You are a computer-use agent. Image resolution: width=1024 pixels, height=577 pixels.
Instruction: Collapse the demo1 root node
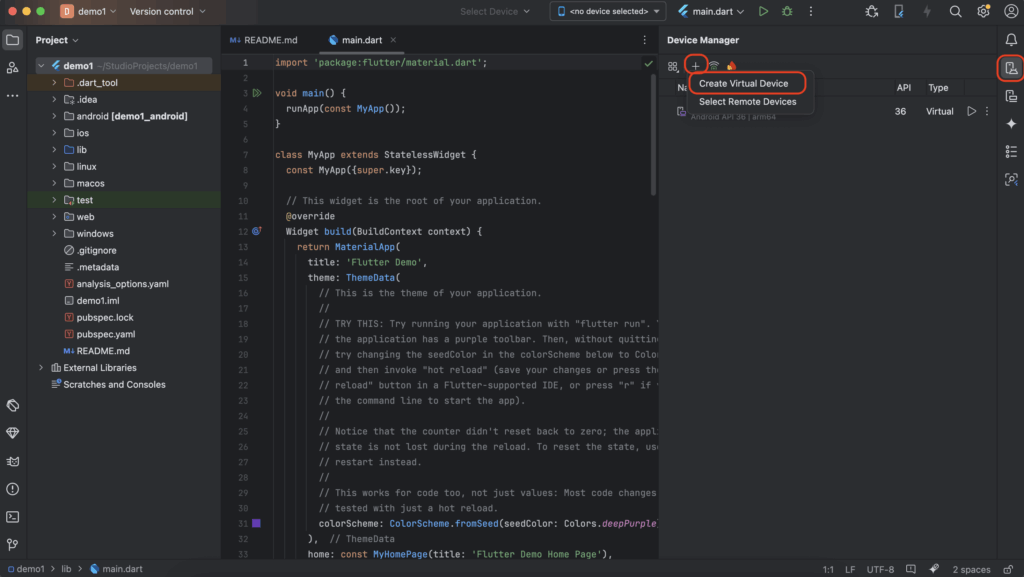click(41, 66)
